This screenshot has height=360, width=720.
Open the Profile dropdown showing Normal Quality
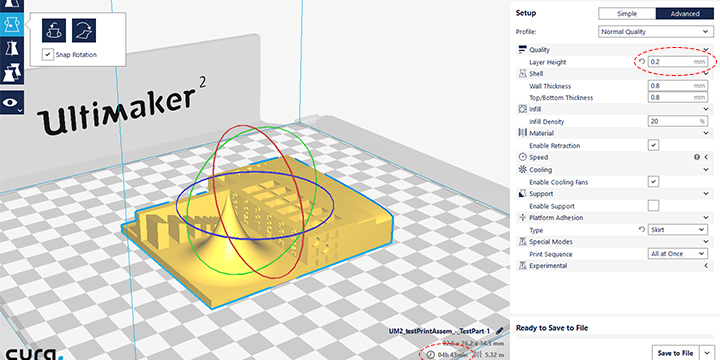tap(656, 32)
